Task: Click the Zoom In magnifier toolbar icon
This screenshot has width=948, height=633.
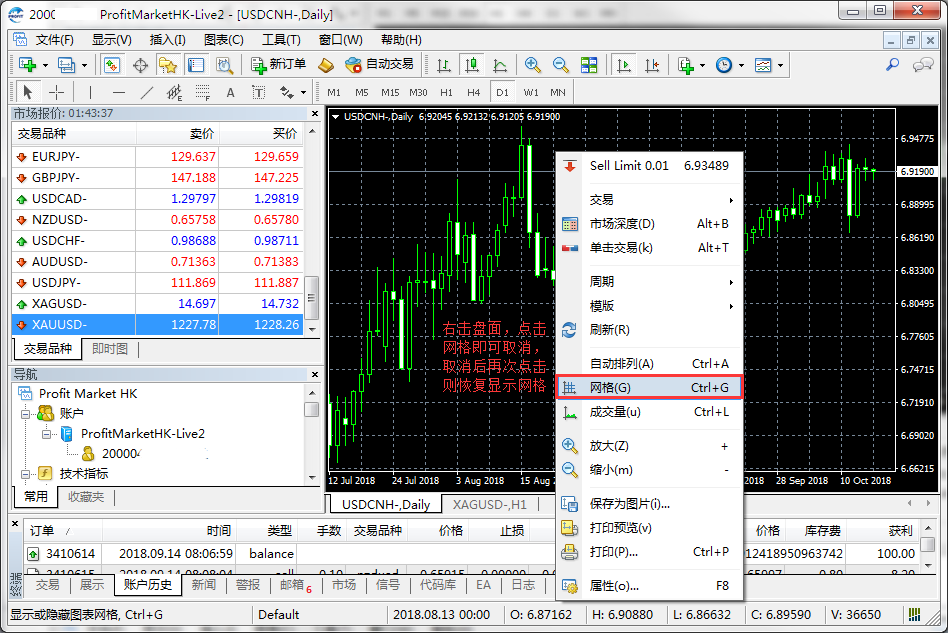Action: 533,65
